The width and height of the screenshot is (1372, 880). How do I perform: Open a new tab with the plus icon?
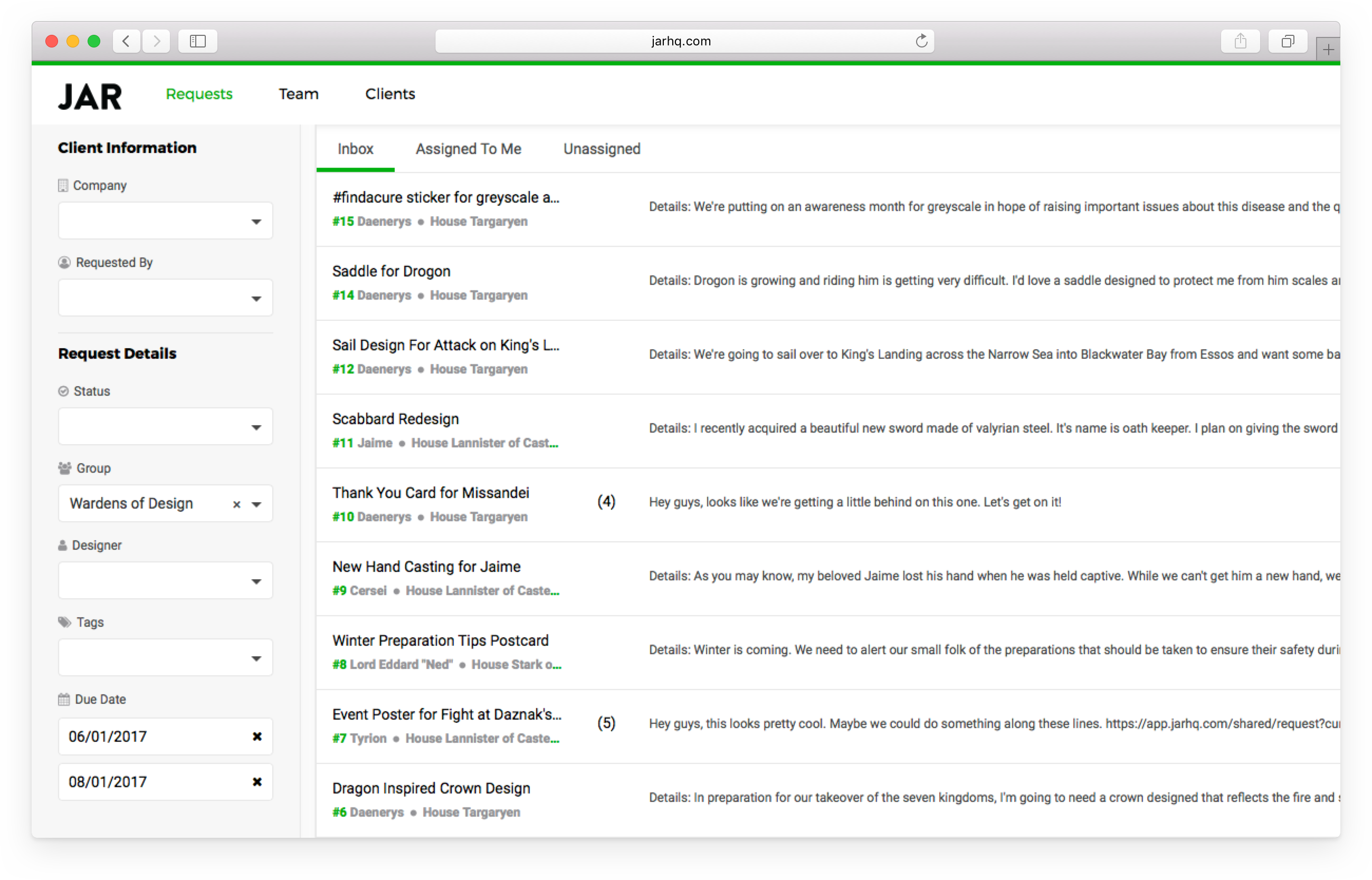tap(1328, 50)
